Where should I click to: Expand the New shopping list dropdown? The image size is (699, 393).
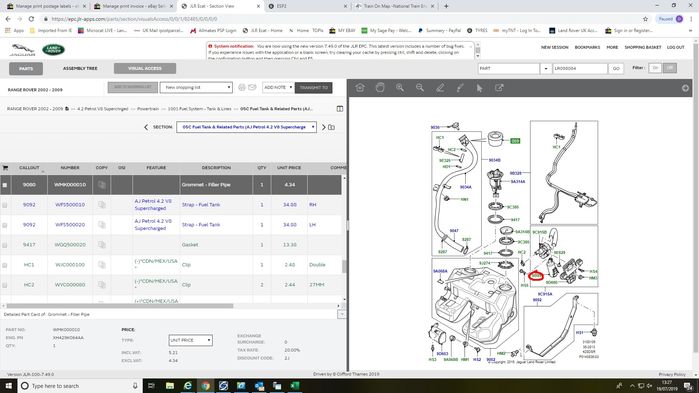pyautogui.click(x=196, y=87)
